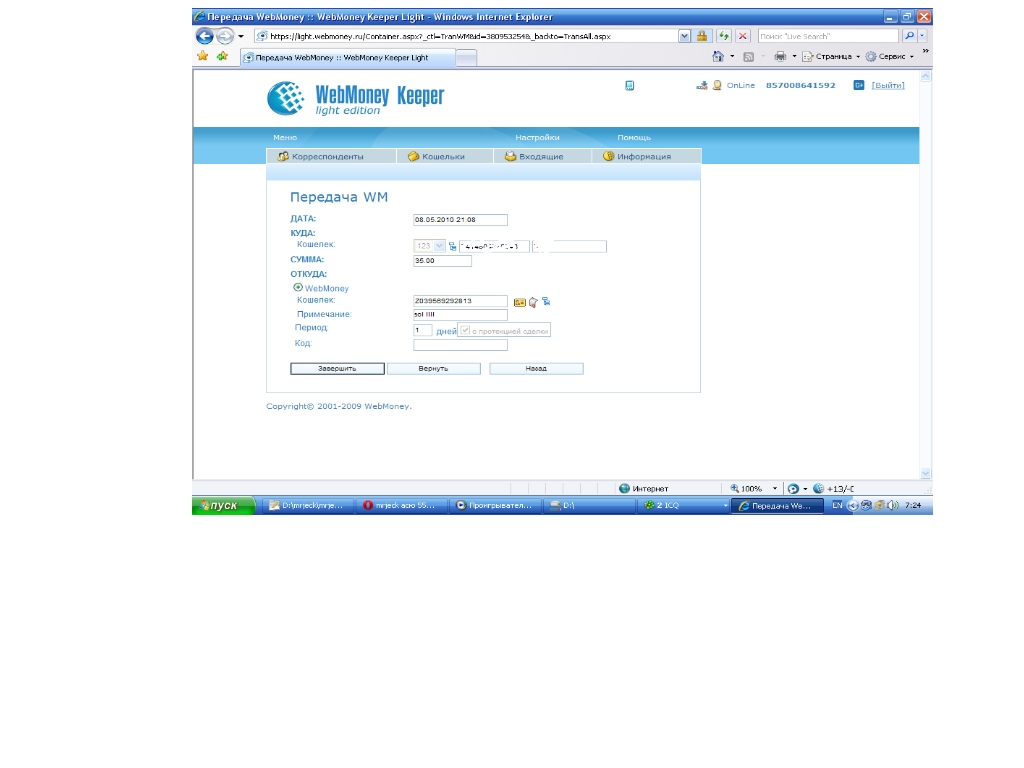Click the WebMoney Keeper logo
Screen dimensions: 1024x768
click(x=355, y=99)
